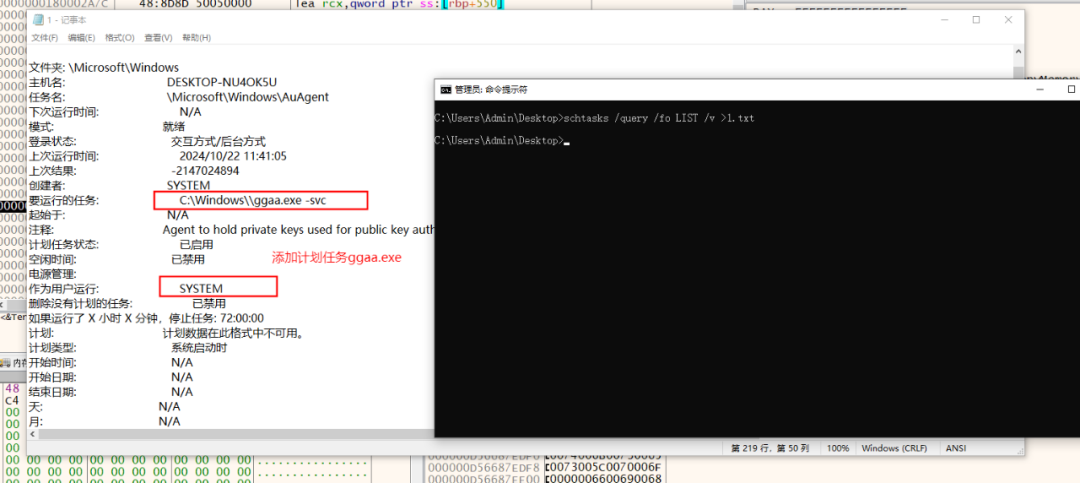Click the 系统启动时 schedule type value
Screen dimensions: 1080x483
pyautogui.click(x=199, y=347)
